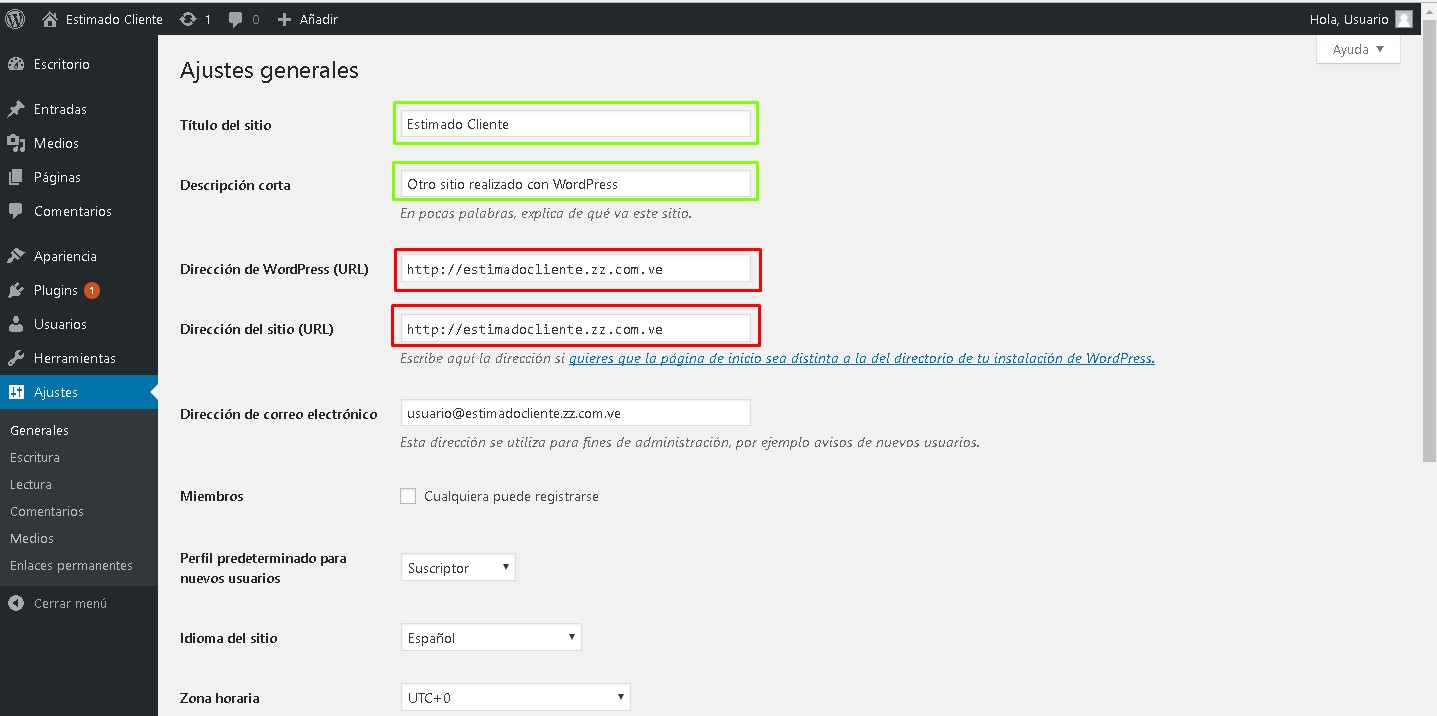Screen dimensions: 1437x716
Task: Click Añadir in the admin bar
Action: tap(318, 19)
